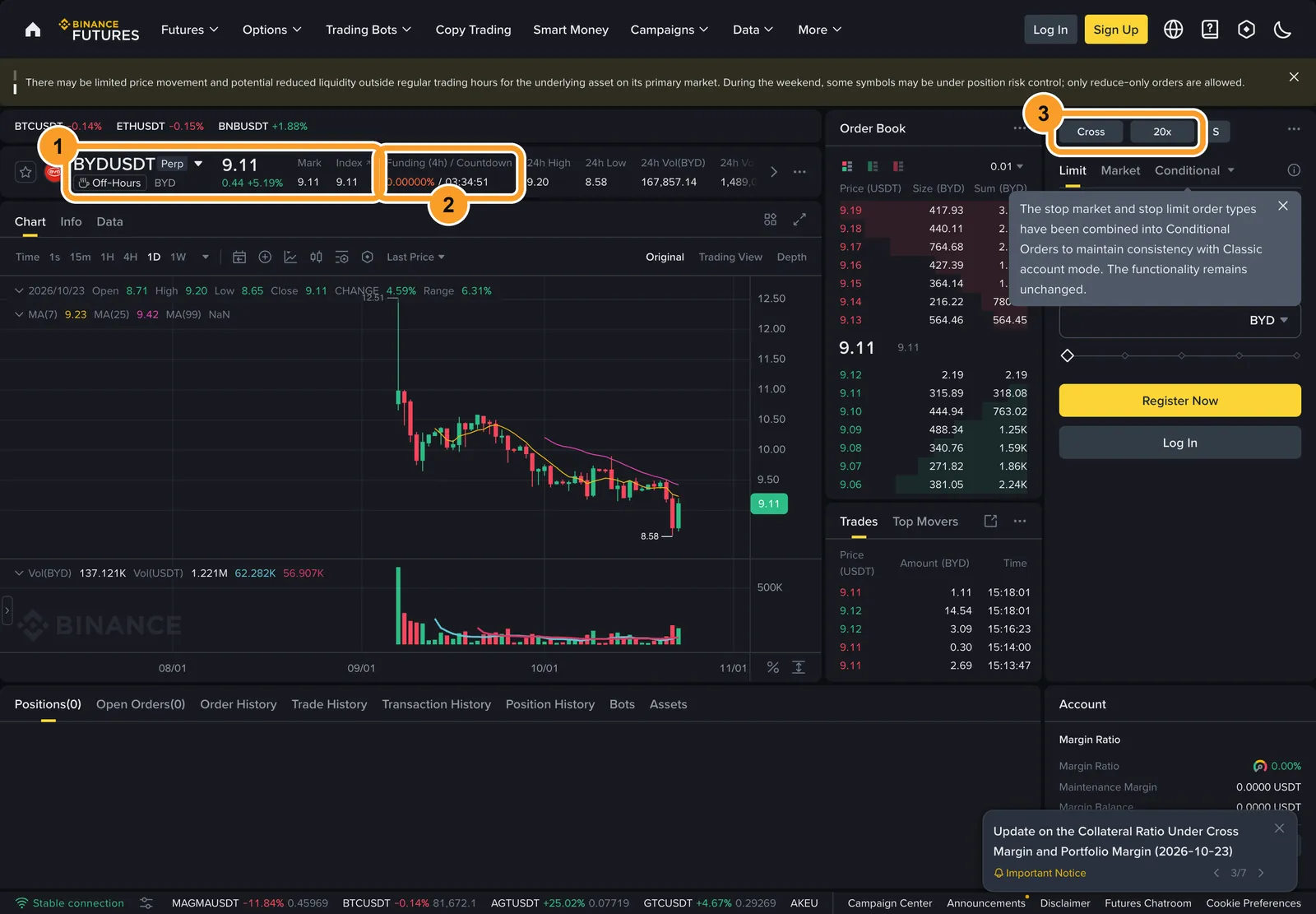Click the yellow Register Now button

pyautogui.click(x=1180, y=401)
